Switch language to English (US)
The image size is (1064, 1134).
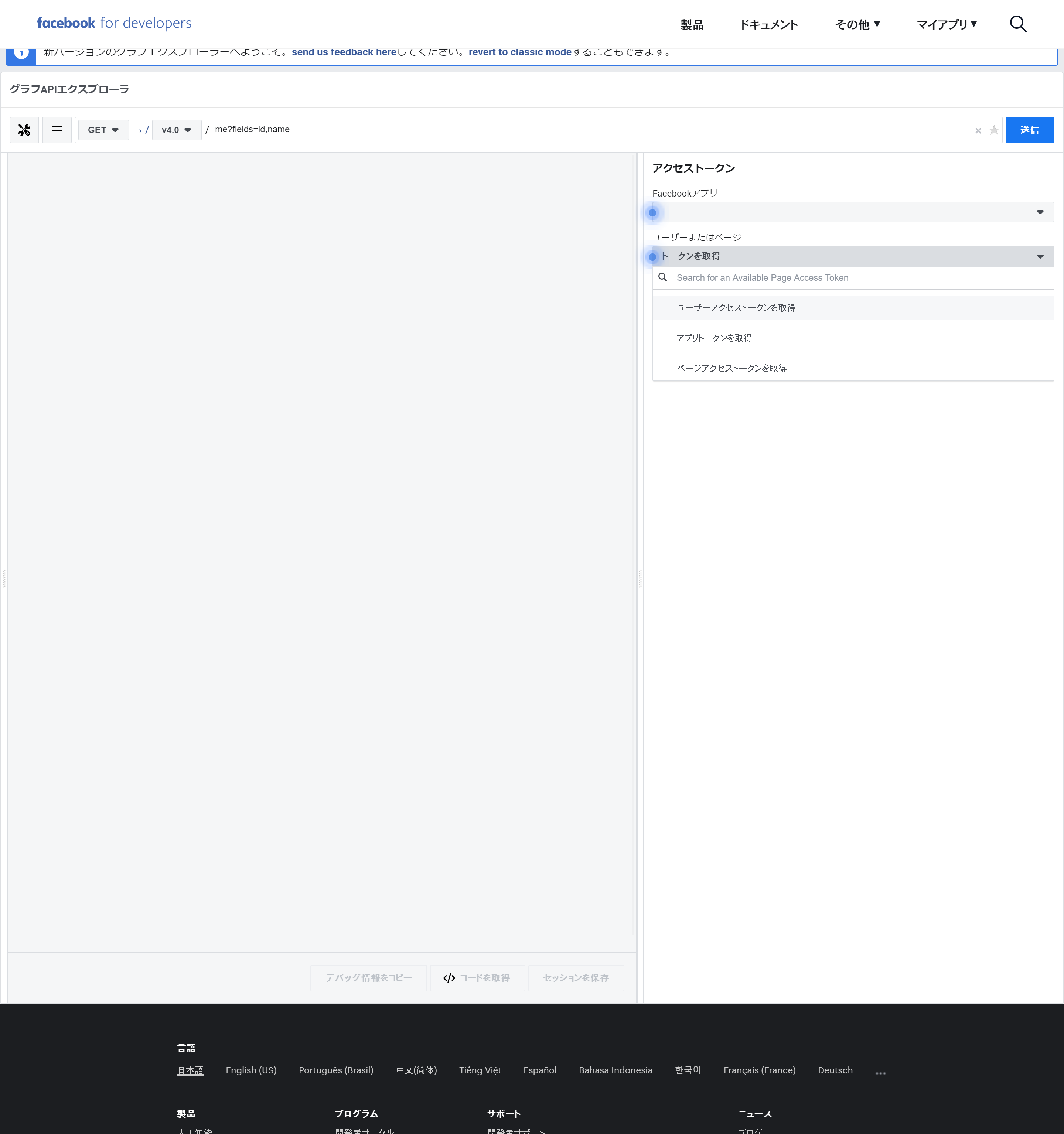point(250,1070)
